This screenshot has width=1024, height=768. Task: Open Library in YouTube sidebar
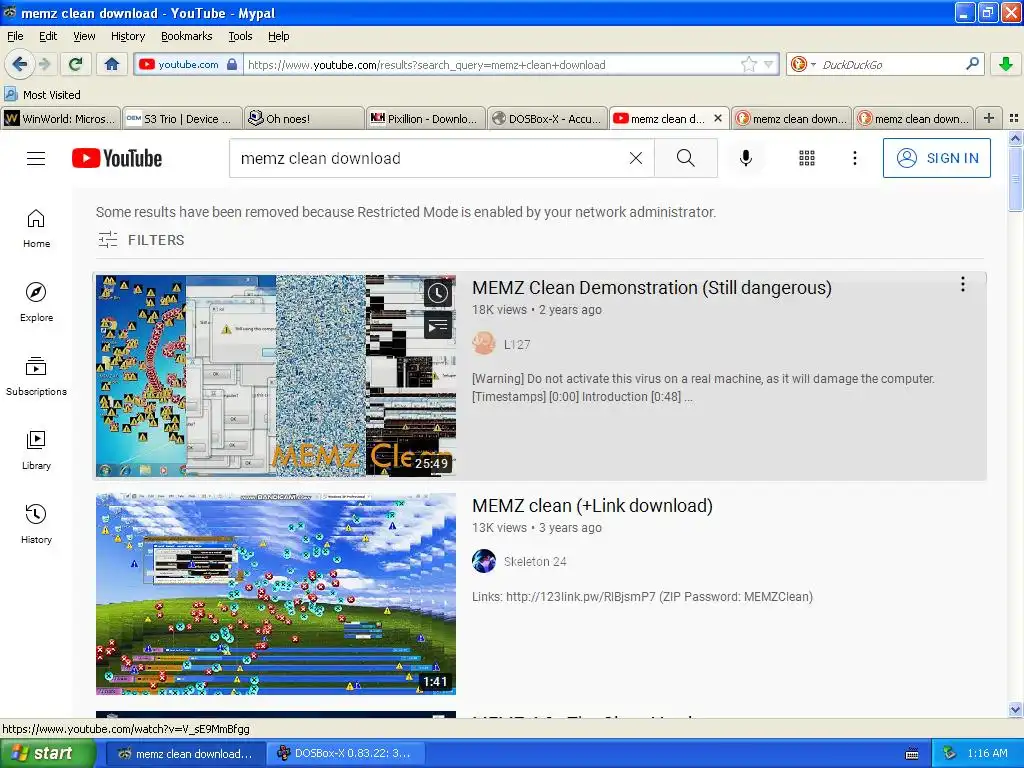(36, 451)
